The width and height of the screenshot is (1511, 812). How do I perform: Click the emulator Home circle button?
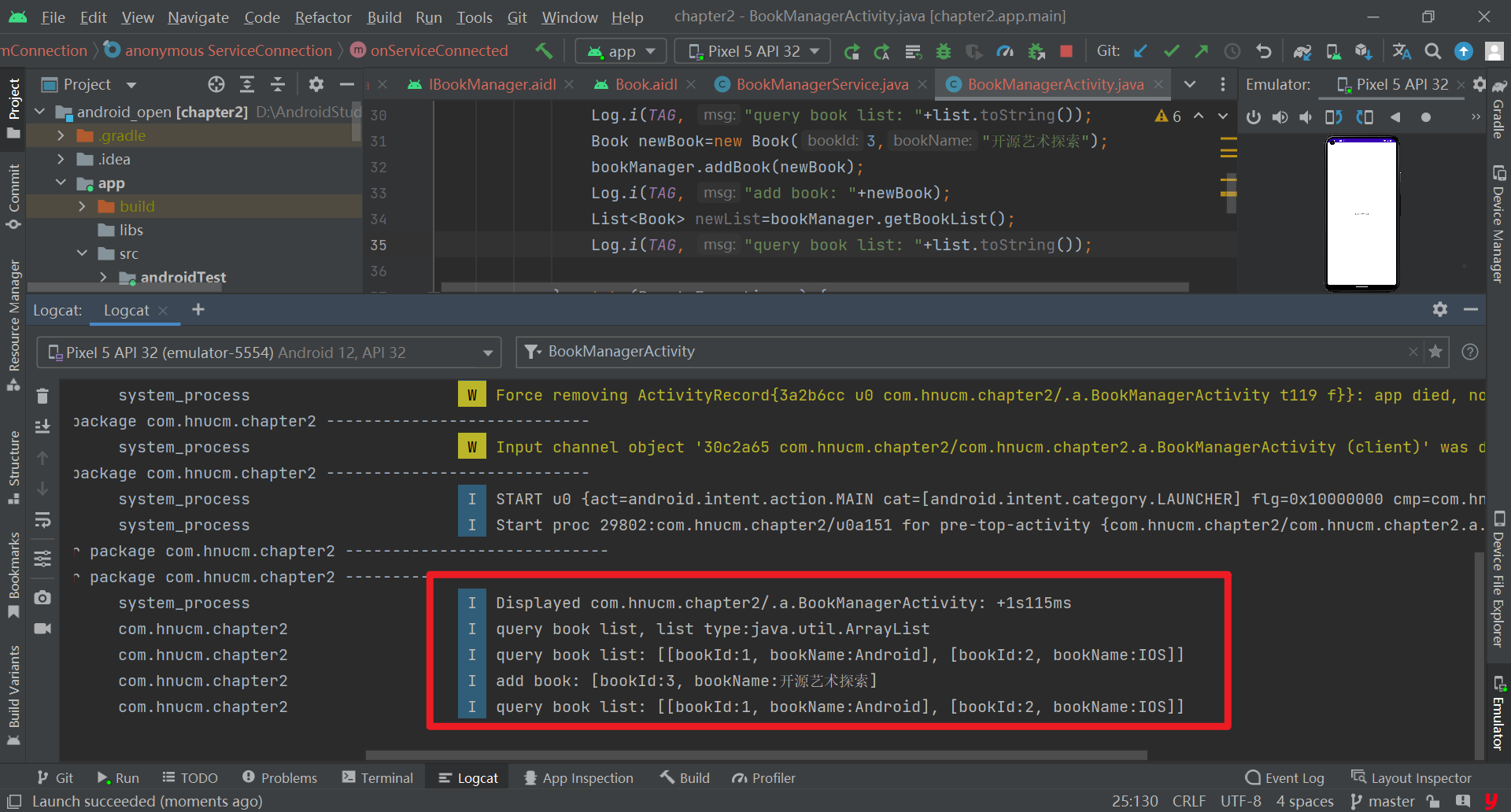(1425, 117)
